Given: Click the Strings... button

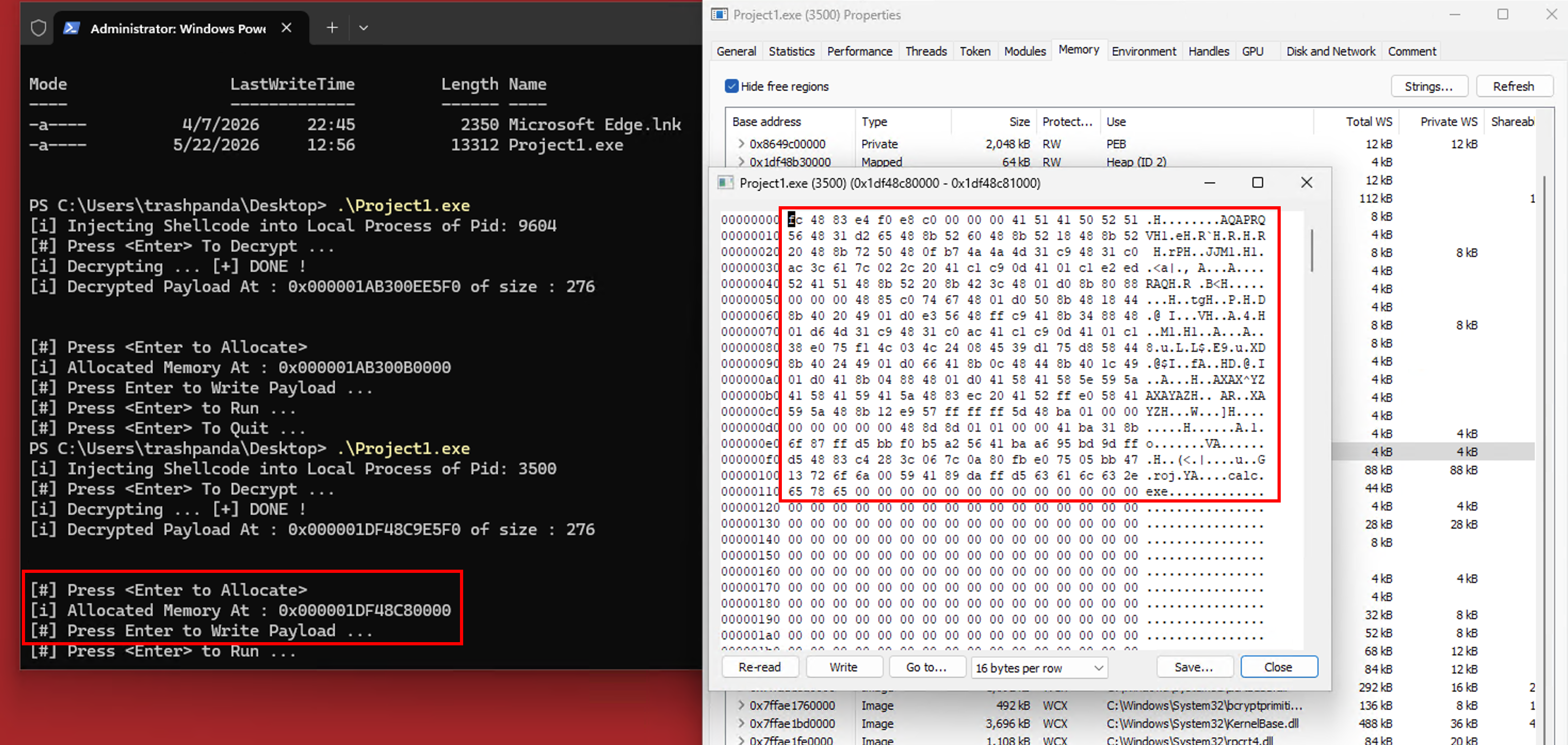Looking at the screenshot, I should 1428,86.
